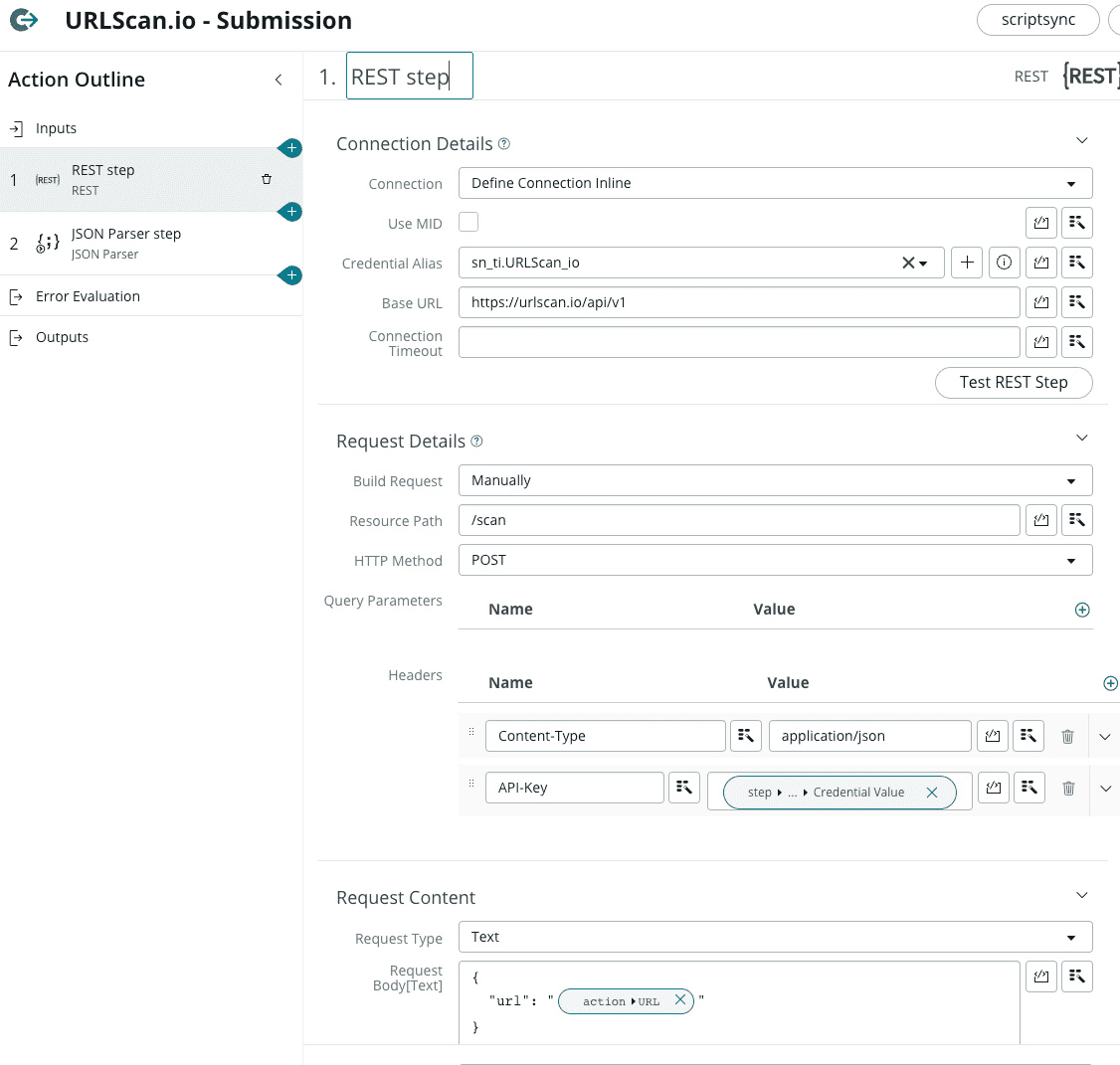
Task: Open pill picker for API-Key header name
Action: pos(684,788)
